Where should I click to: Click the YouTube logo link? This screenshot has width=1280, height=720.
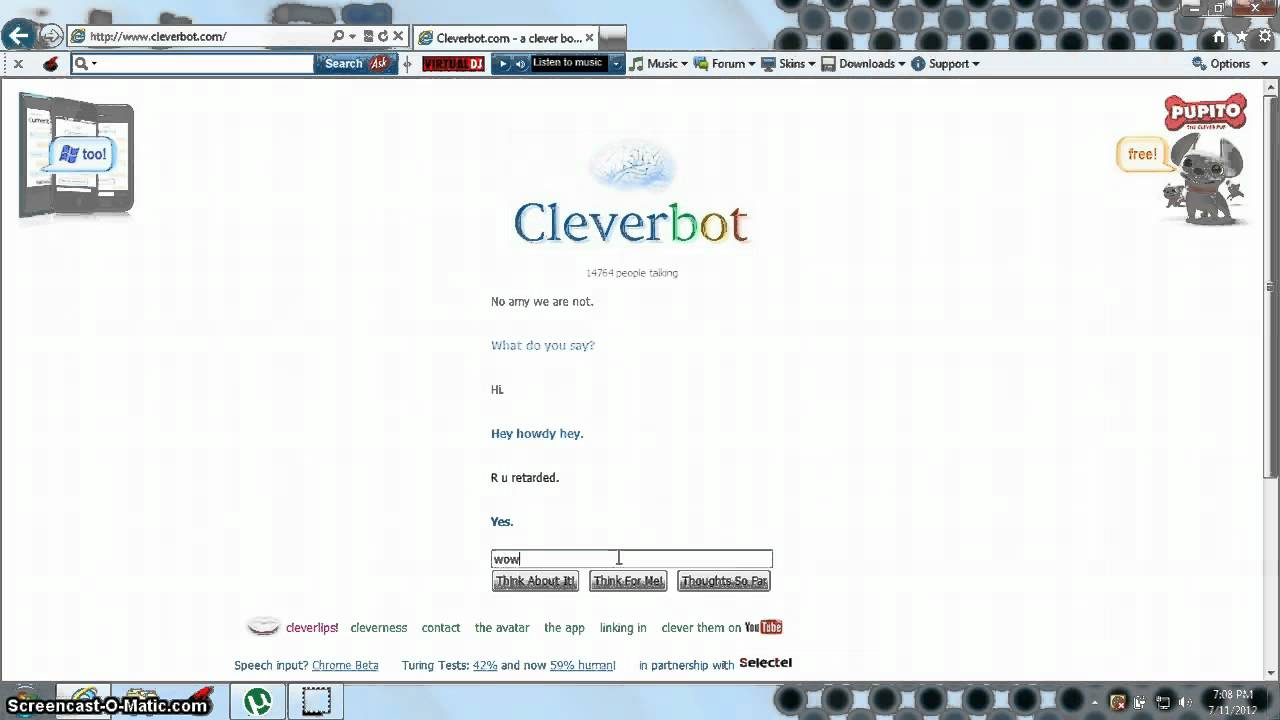(763, 628)
